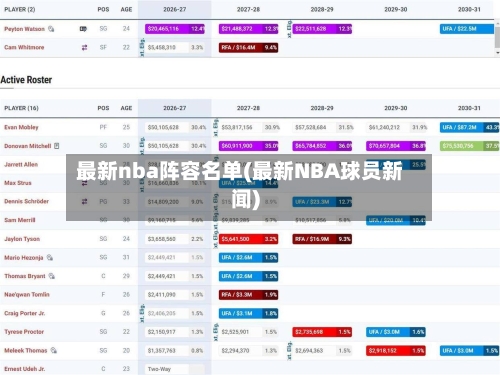This screenshot has height=375, width=500.
Task: Click the AGE header in the Active Roster table
Action: point(126,108)
